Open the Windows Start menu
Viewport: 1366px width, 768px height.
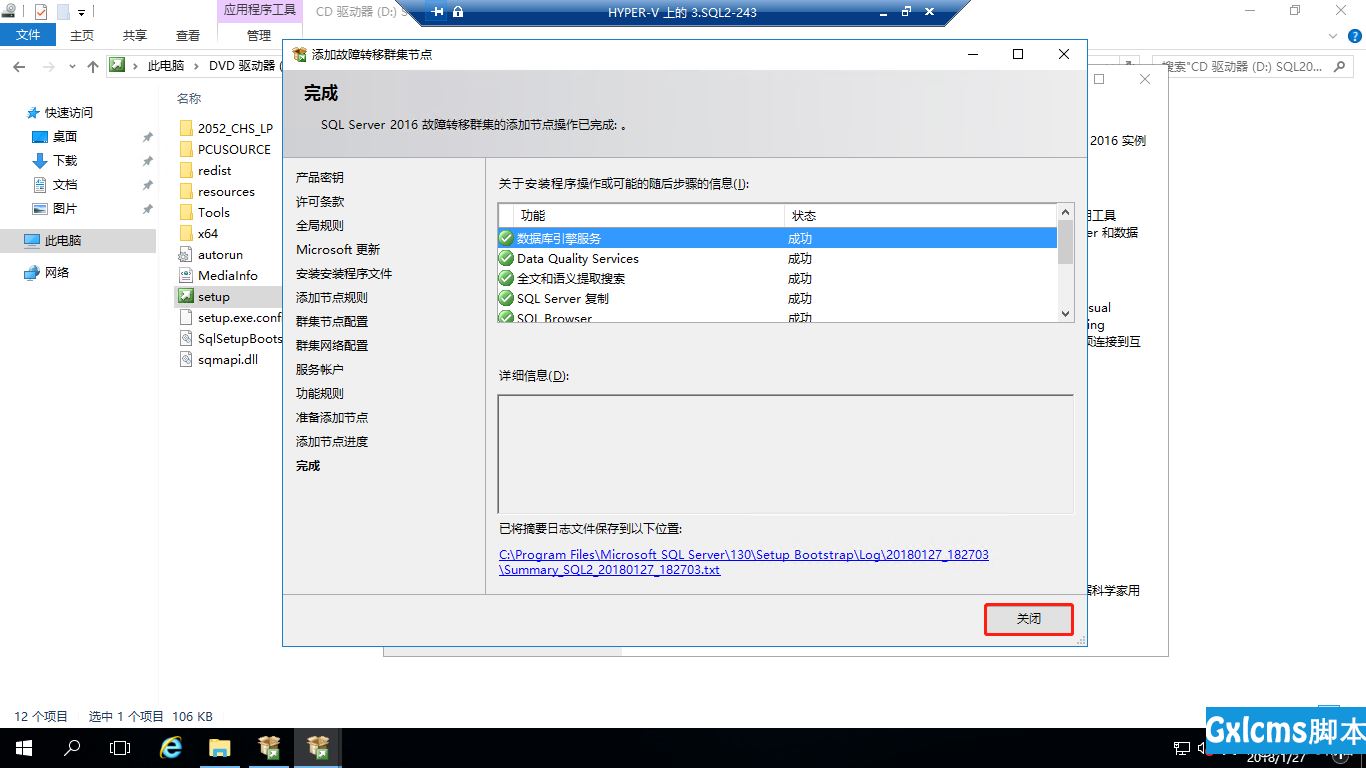pyautogui.click(x=23, y=747)
